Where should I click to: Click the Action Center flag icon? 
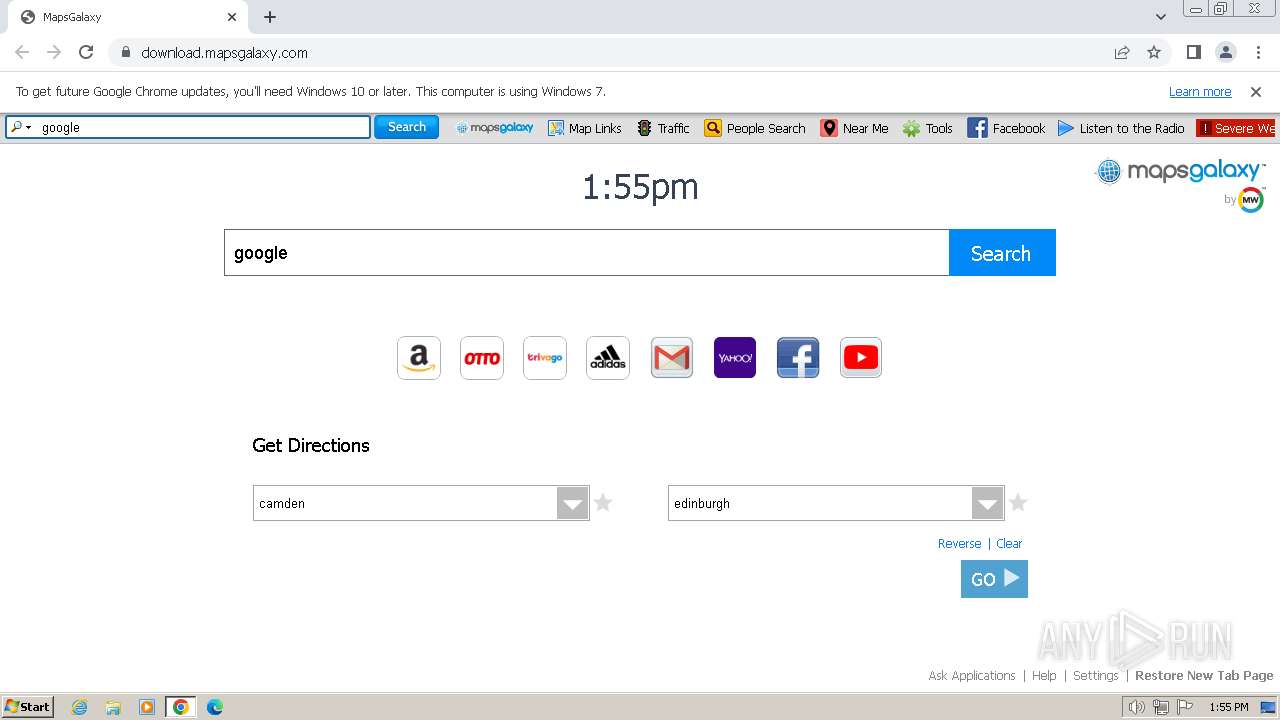pos(1185,707)
